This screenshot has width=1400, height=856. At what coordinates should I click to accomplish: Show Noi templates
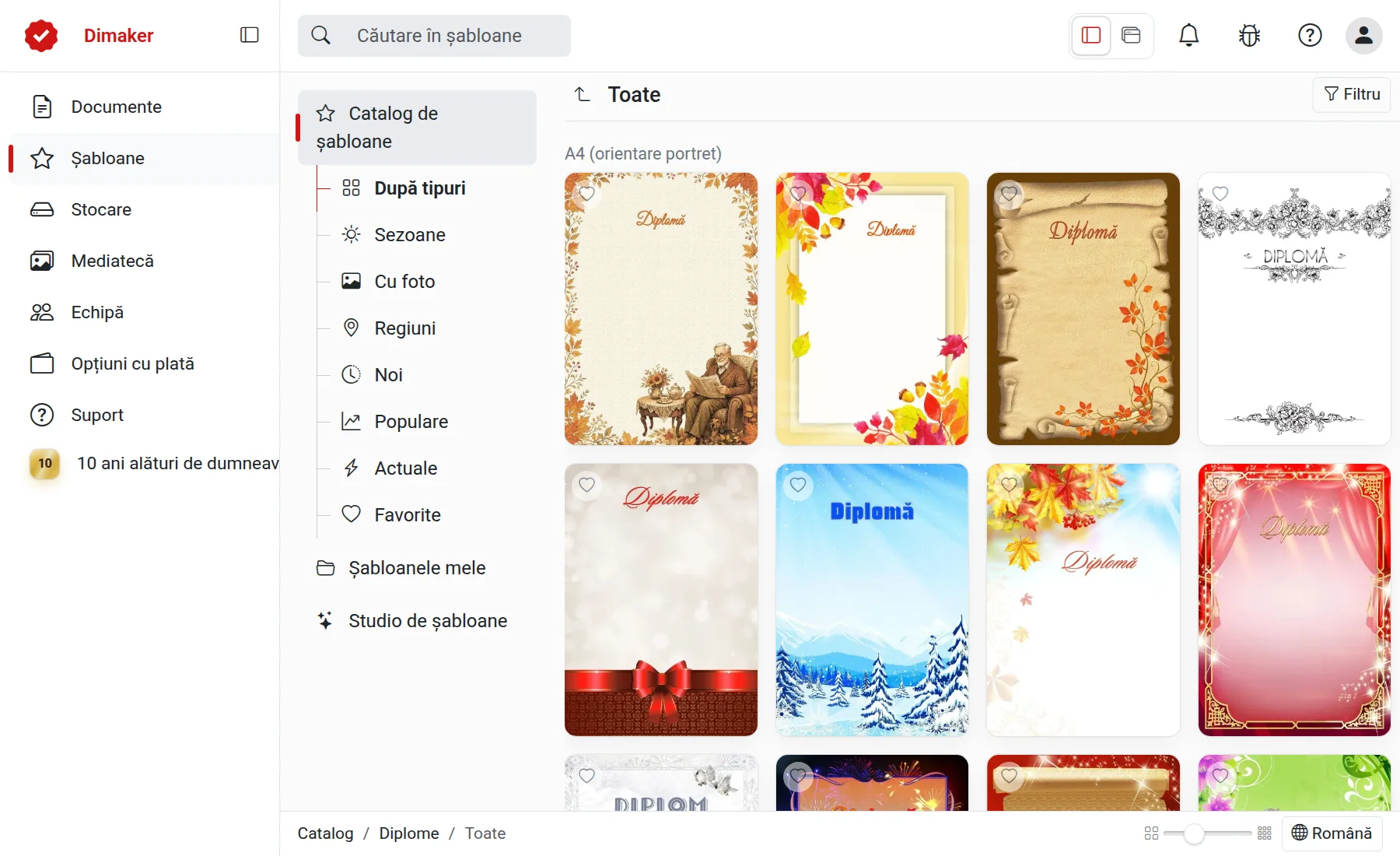coord(388,375)
